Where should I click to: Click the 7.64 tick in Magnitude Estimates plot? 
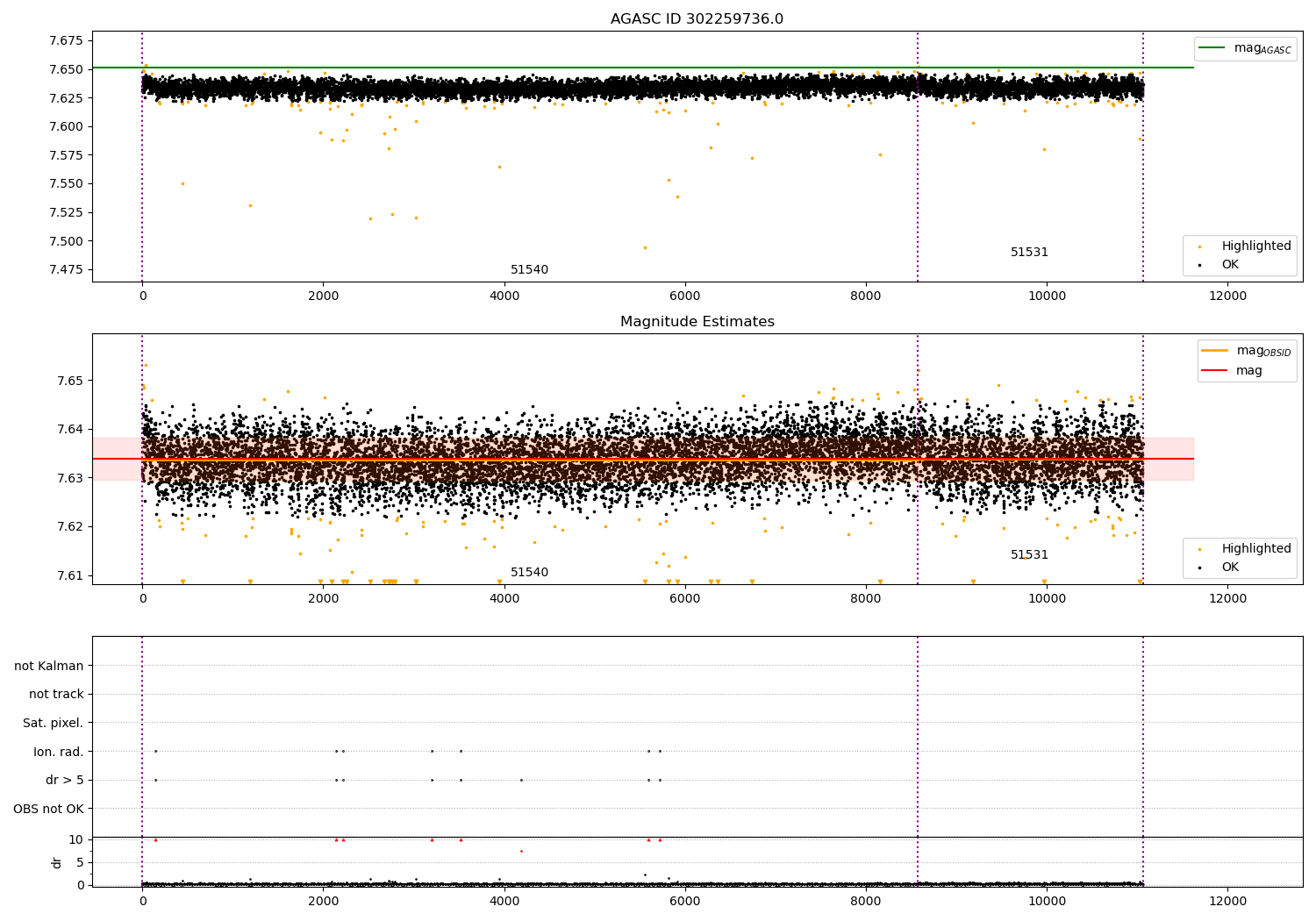[x=69, y=430]
